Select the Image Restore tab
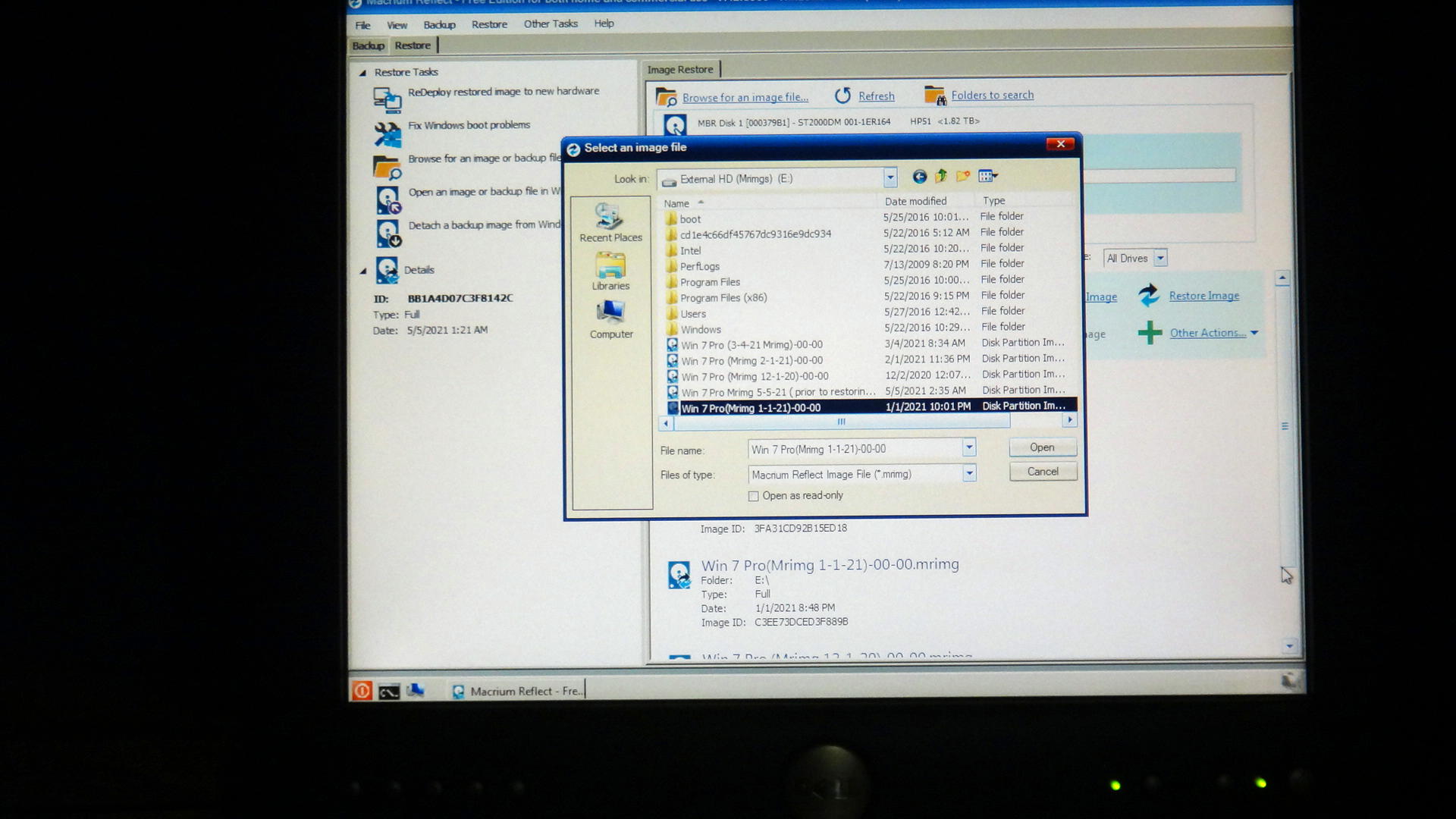Screen dimensions: 1456x819 680,69
